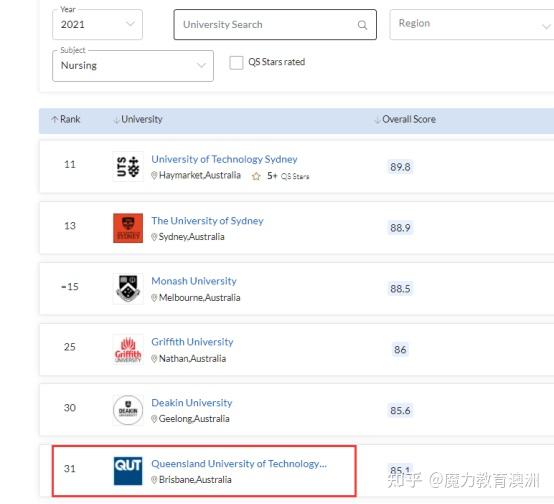Open the Region dropdown
This screenshot has height=504, width=554.
point(472,25)
